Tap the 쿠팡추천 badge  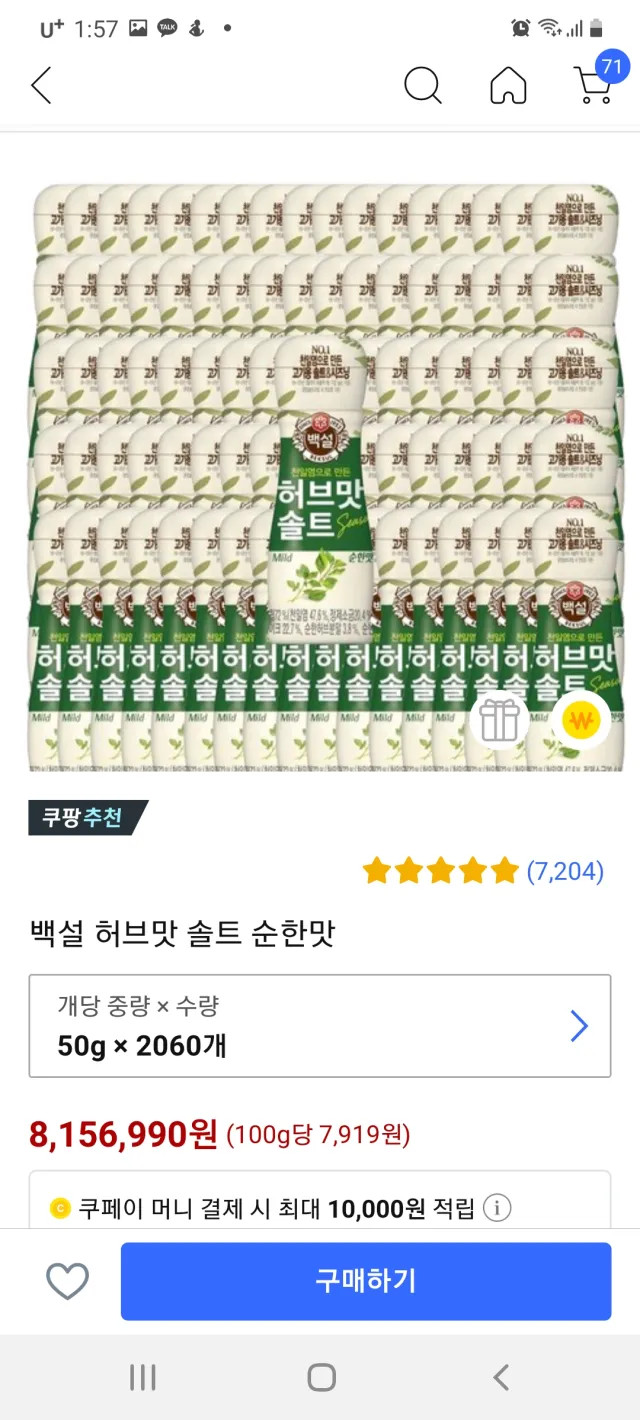coord(88,818)
